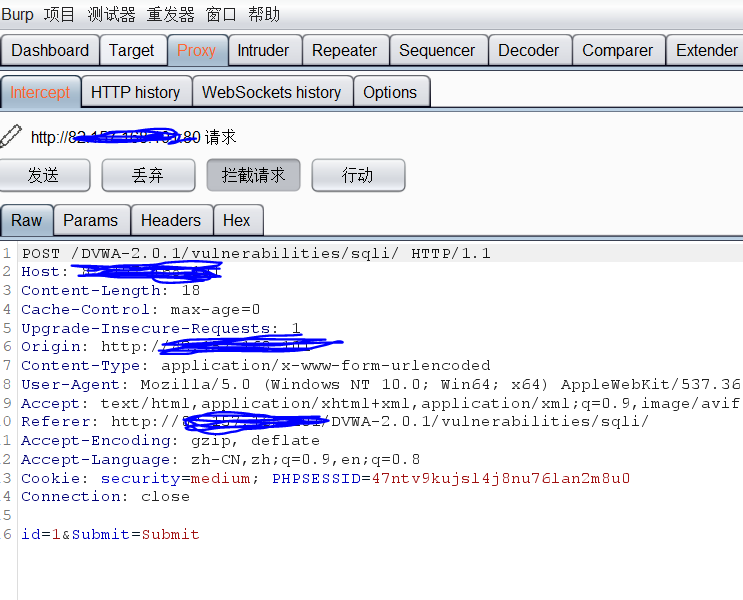The width and height of the screenshot is (743, 600).
Task: Click the id=1&Submit=Submit request body
Action: coord(110,534)
